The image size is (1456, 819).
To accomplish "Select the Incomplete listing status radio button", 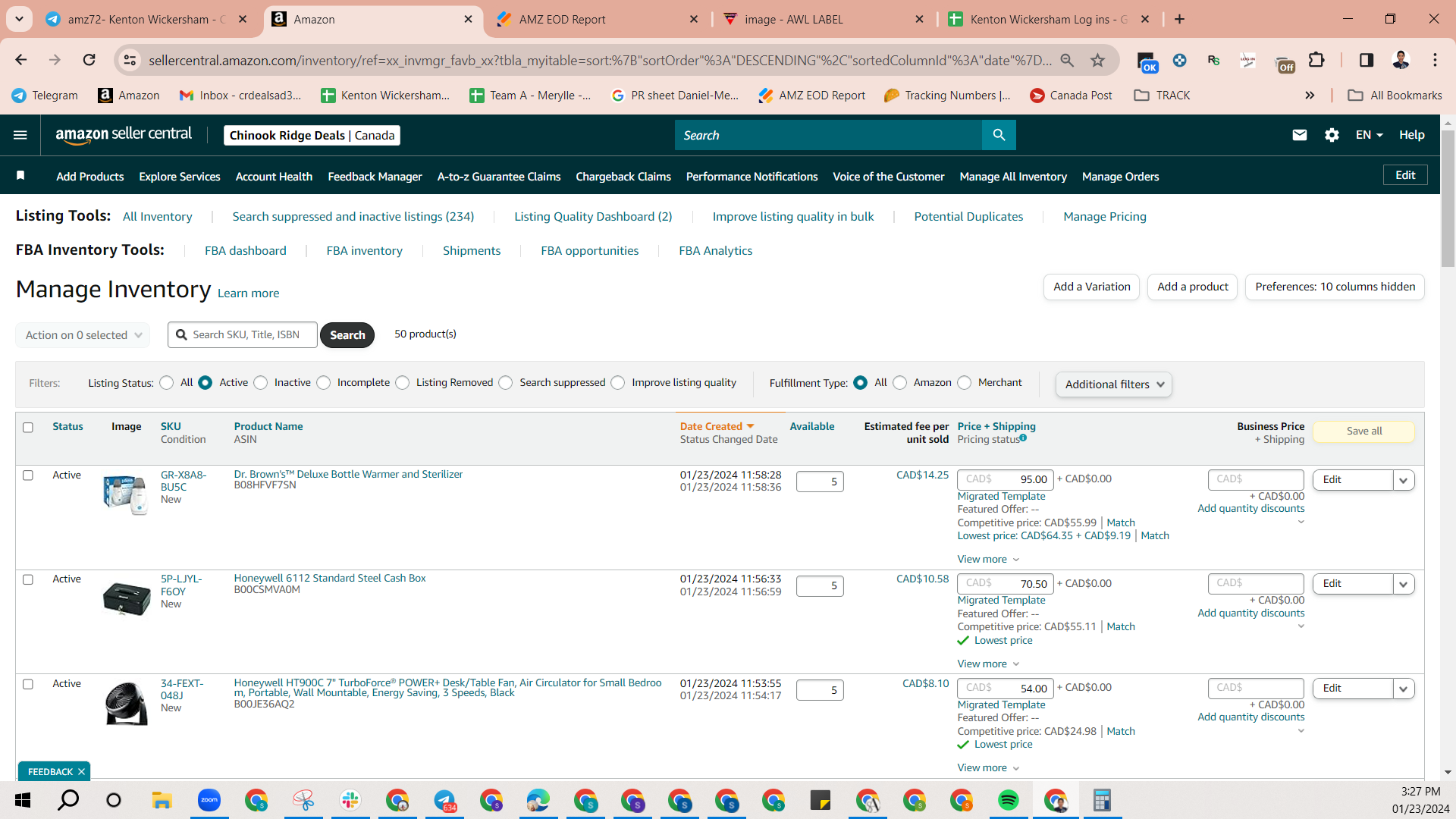I will pyautogui.click(x=324, y=383).
